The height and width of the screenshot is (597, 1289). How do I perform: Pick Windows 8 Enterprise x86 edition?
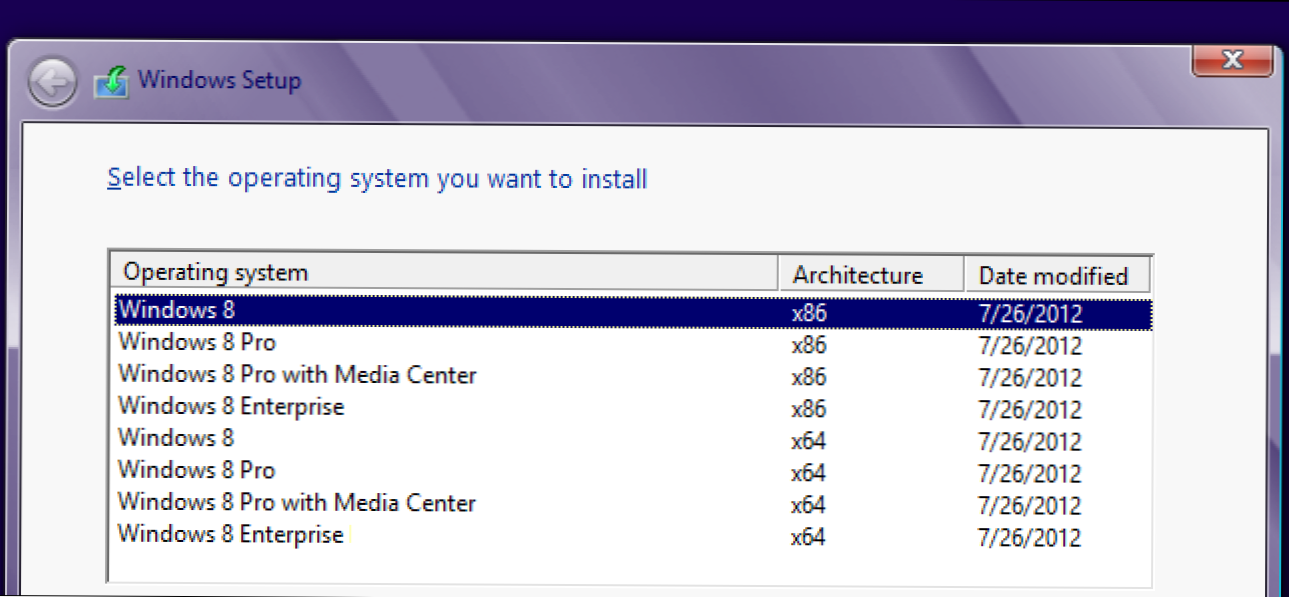[x=231, y=407]
